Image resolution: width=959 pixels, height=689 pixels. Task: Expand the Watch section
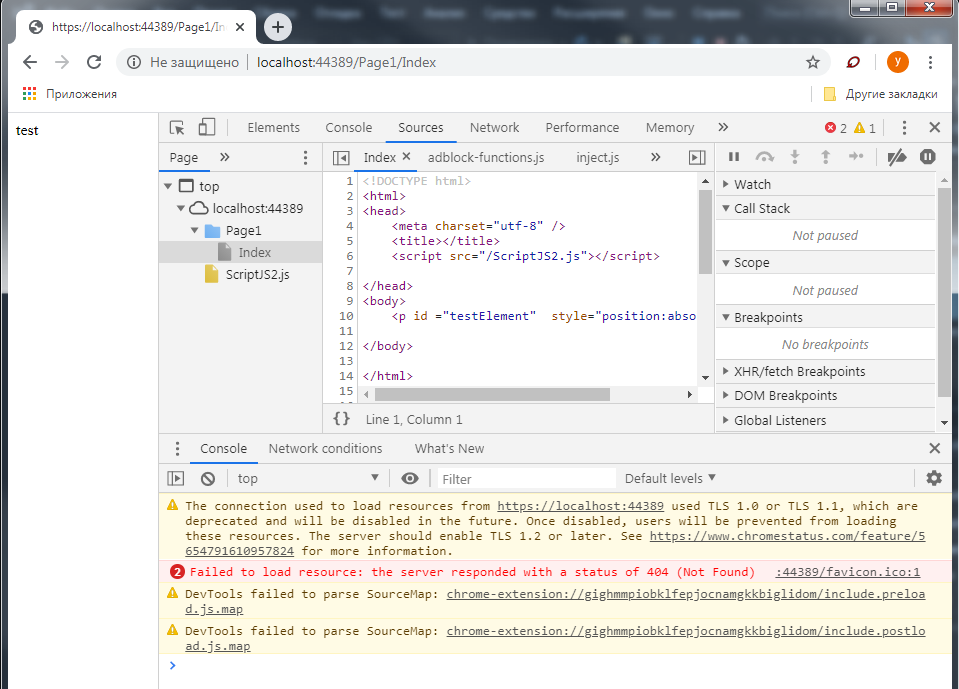pos(825,184)
